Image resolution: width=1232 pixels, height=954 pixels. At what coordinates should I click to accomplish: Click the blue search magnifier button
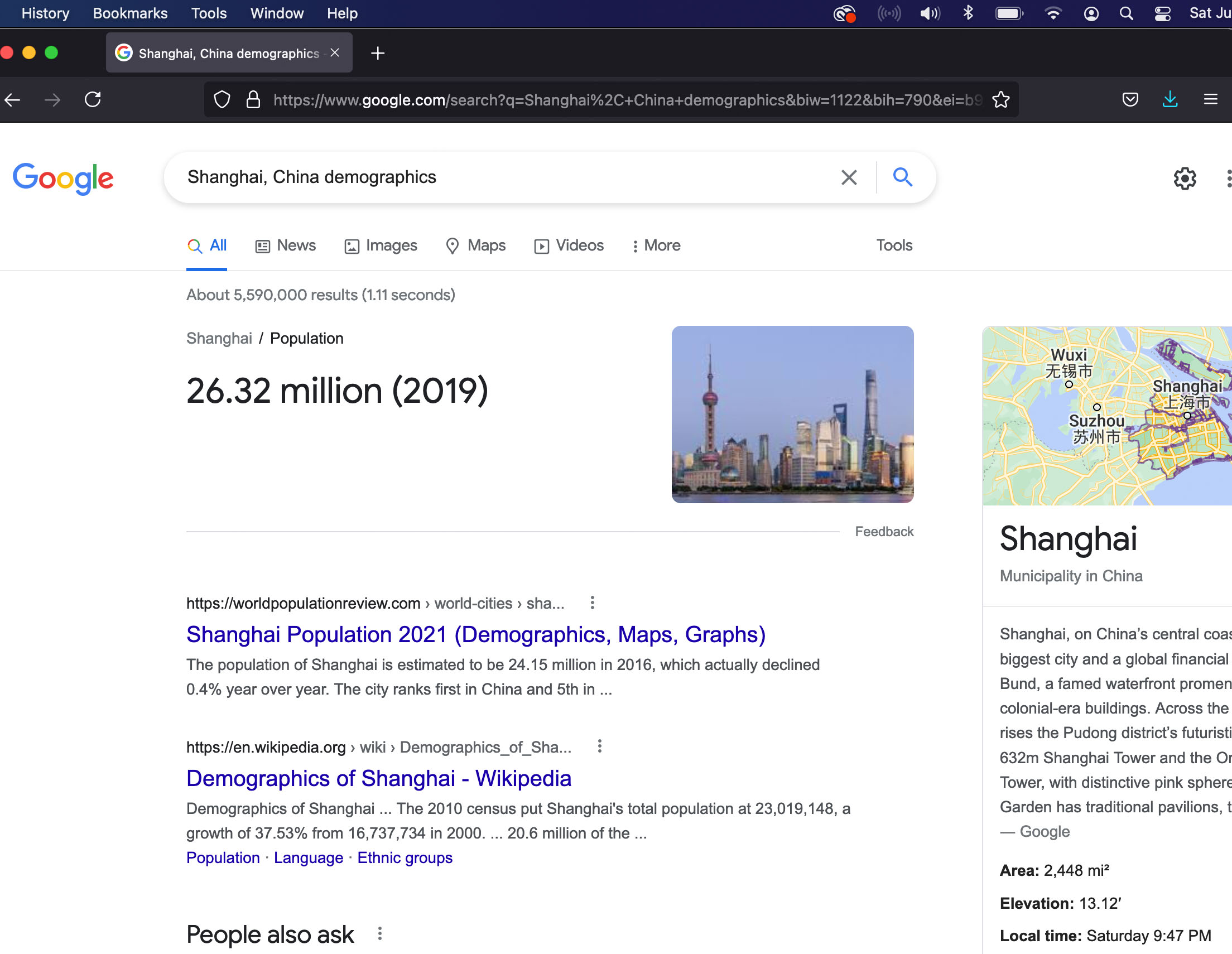pos(903,177)
